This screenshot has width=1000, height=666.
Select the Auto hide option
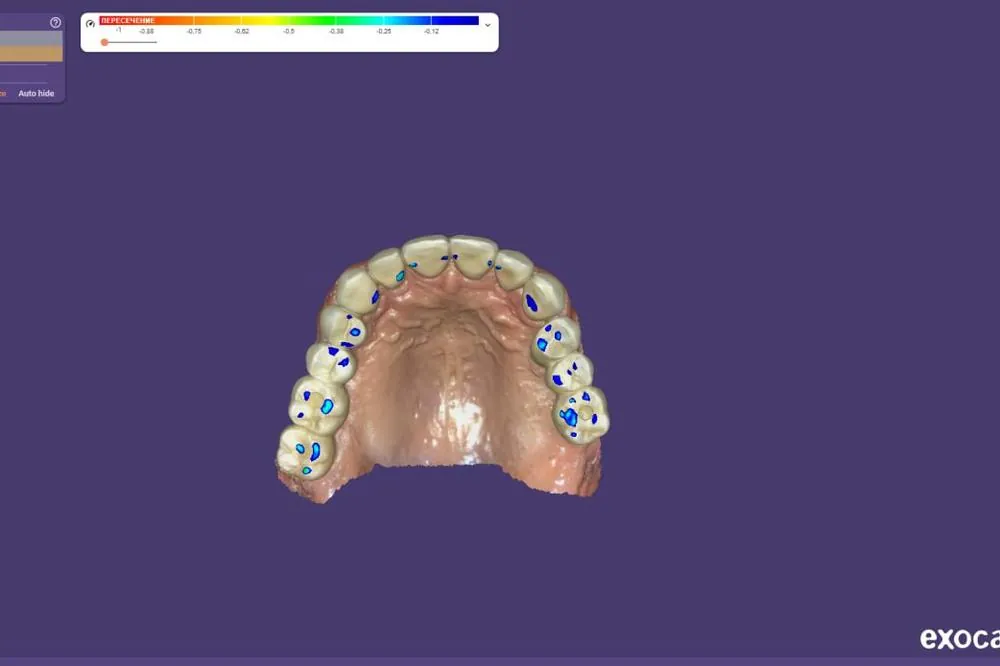[x=36, y=93]
